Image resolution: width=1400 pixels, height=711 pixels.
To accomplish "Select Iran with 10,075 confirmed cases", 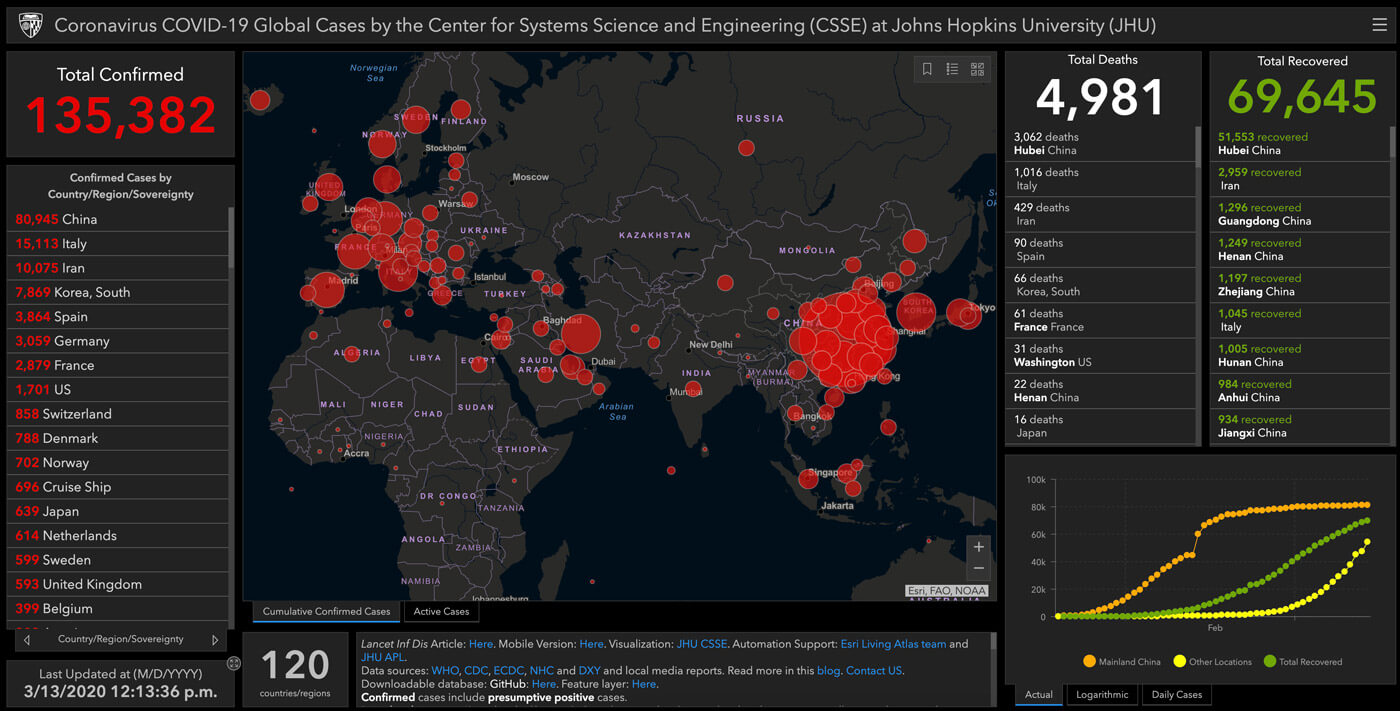I will coord(120,268).
